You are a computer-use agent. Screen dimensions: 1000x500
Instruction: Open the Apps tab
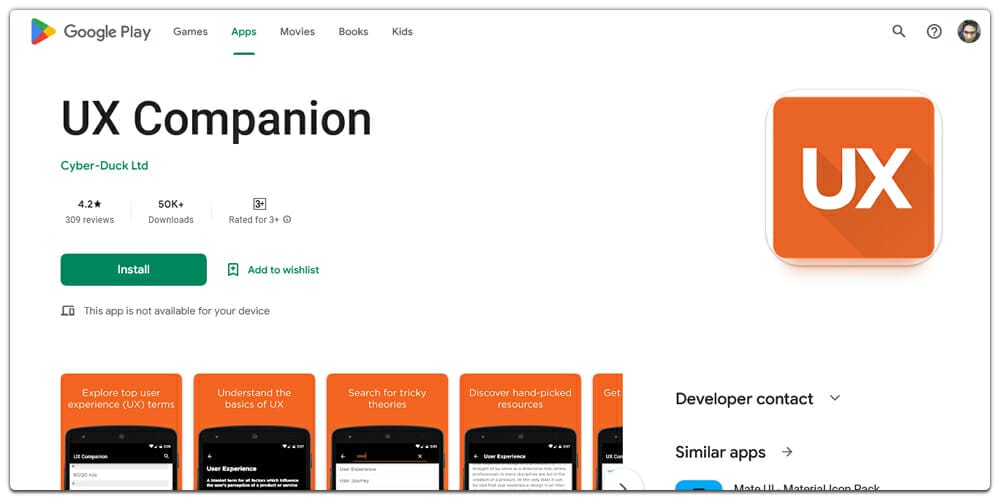244,31
